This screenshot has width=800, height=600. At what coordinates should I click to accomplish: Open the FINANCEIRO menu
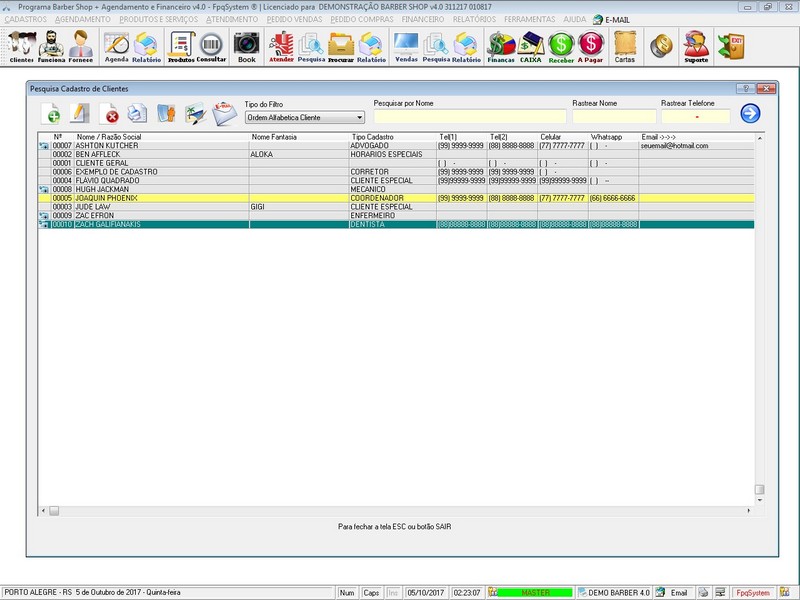pos(423,19)
